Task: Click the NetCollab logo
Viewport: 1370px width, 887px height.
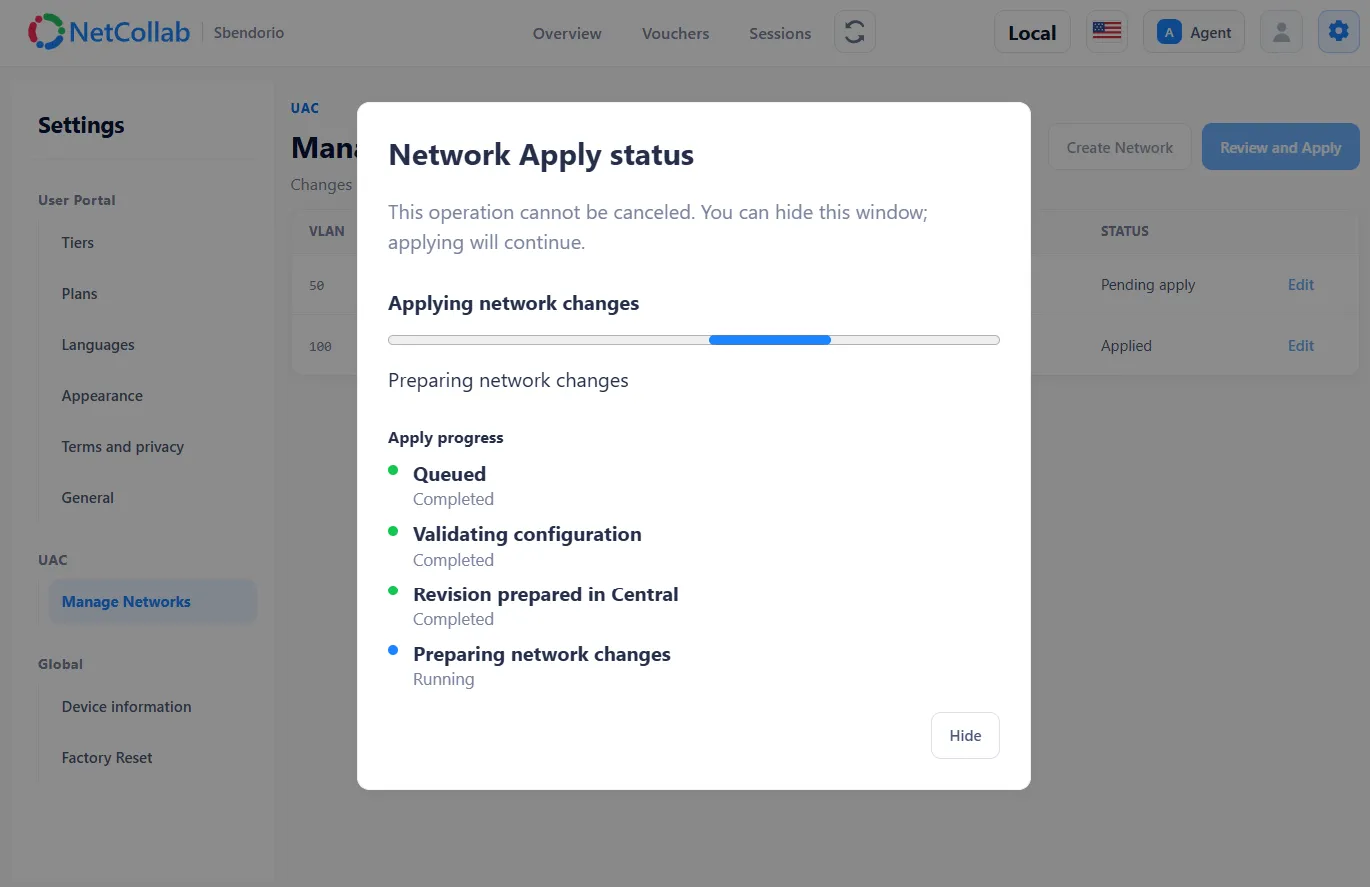Action: [109, 32]
